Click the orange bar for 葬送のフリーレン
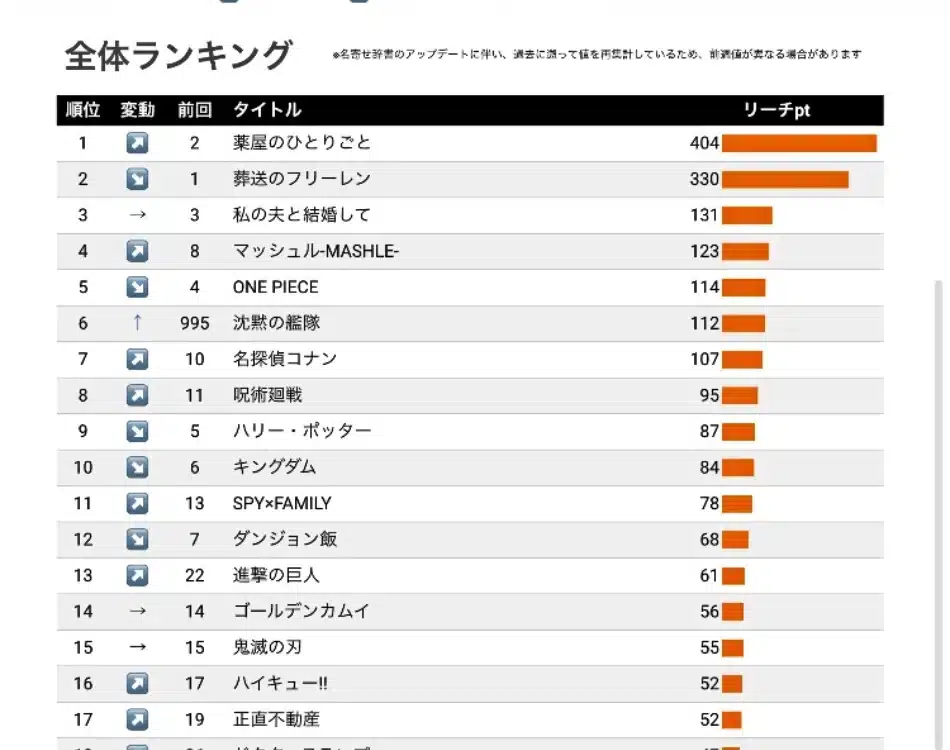Image resolution: width=950 pixels, height=750 pixels. tap(785, 179)
